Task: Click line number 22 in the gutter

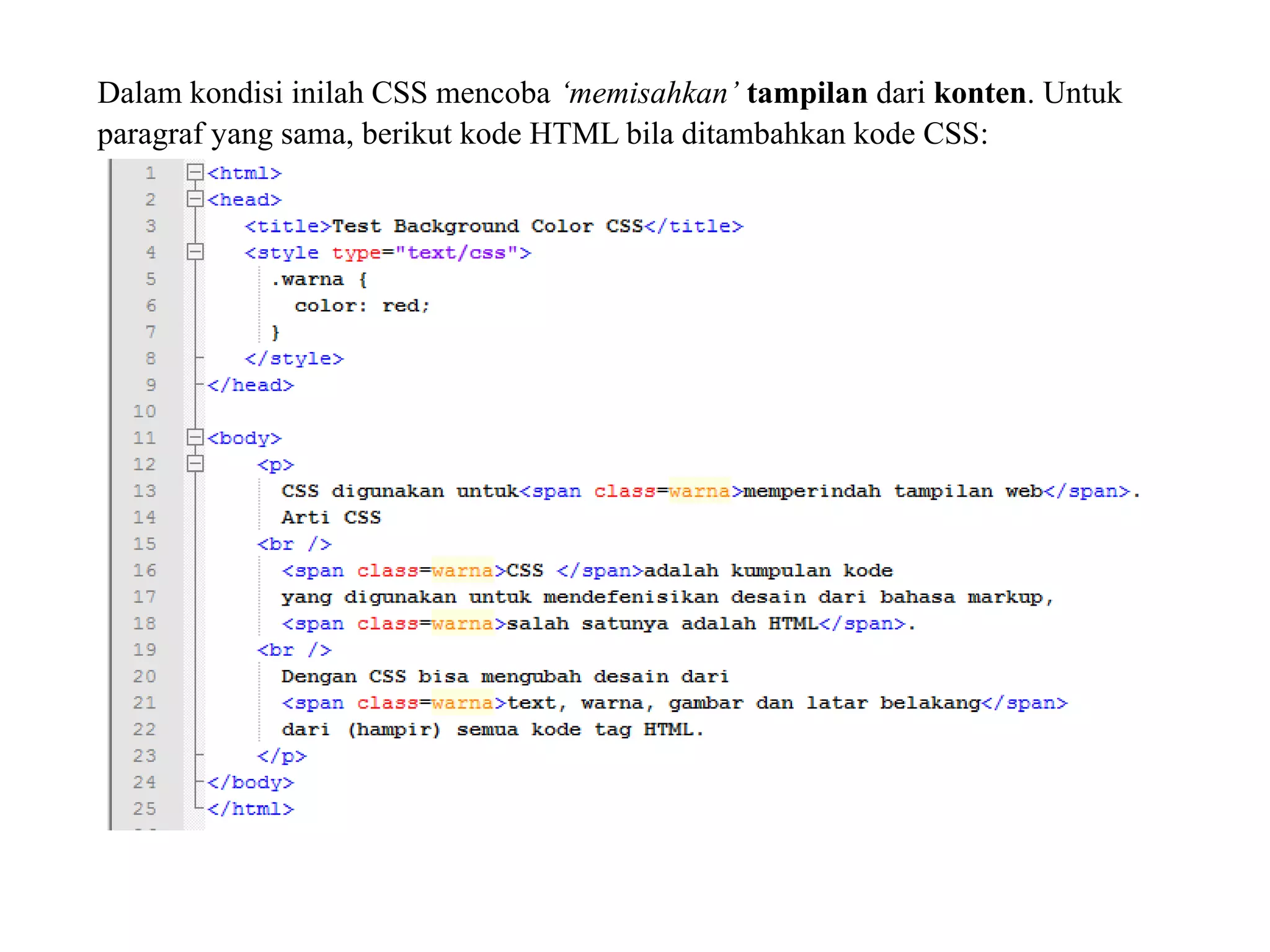Action: (144, 729)
